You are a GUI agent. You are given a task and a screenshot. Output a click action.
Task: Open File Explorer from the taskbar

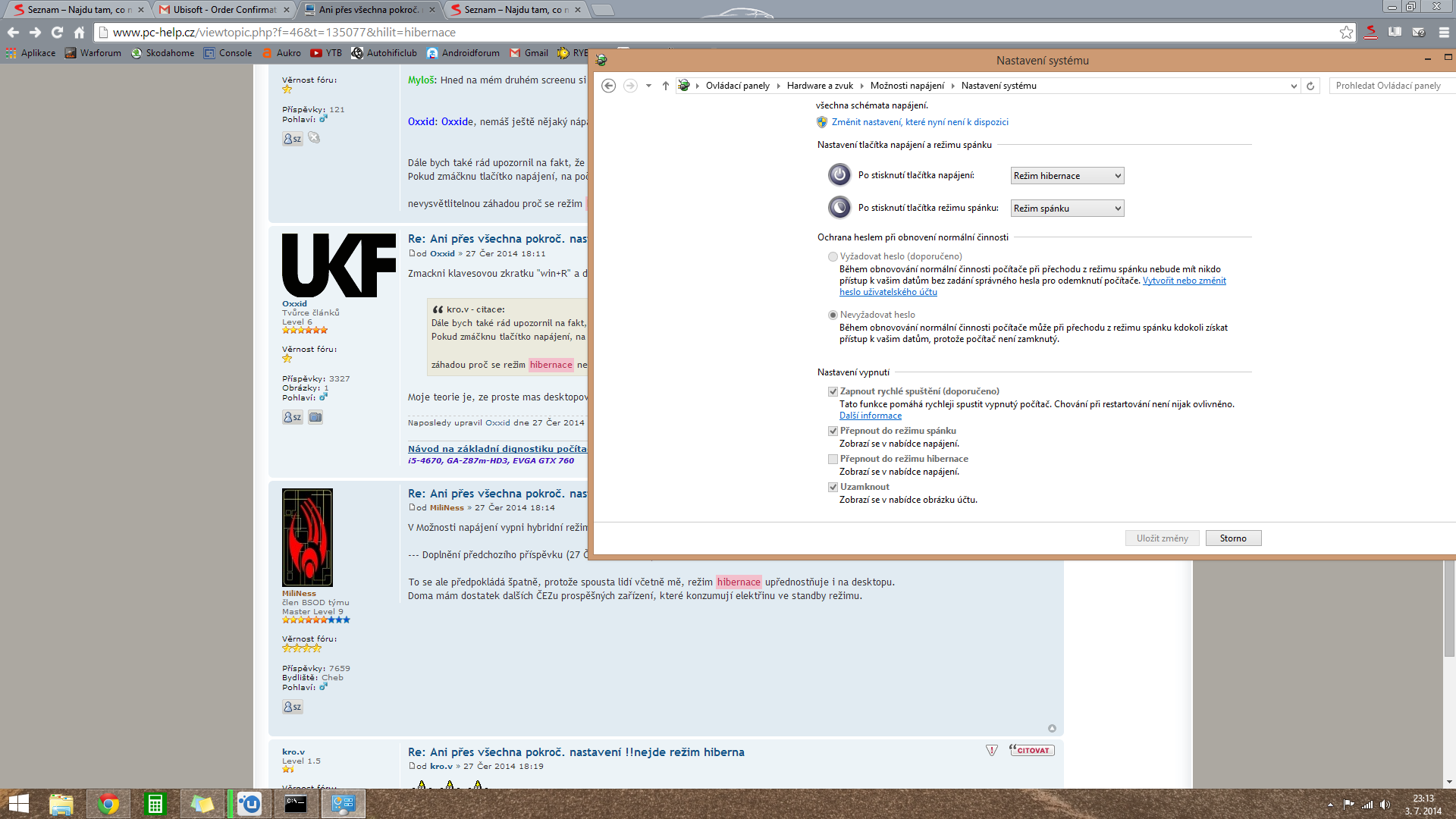coord(61,804)
